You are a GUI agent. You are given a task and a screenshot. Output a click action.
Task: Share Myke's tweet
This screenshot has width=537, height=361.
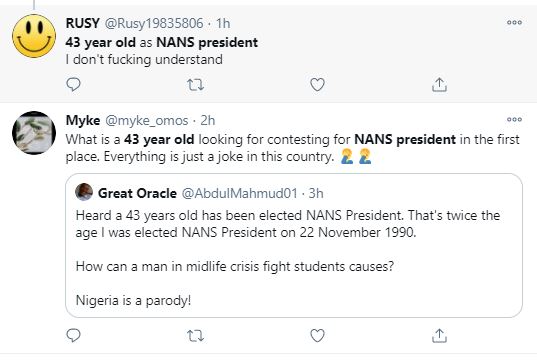[x=439, y=336]
